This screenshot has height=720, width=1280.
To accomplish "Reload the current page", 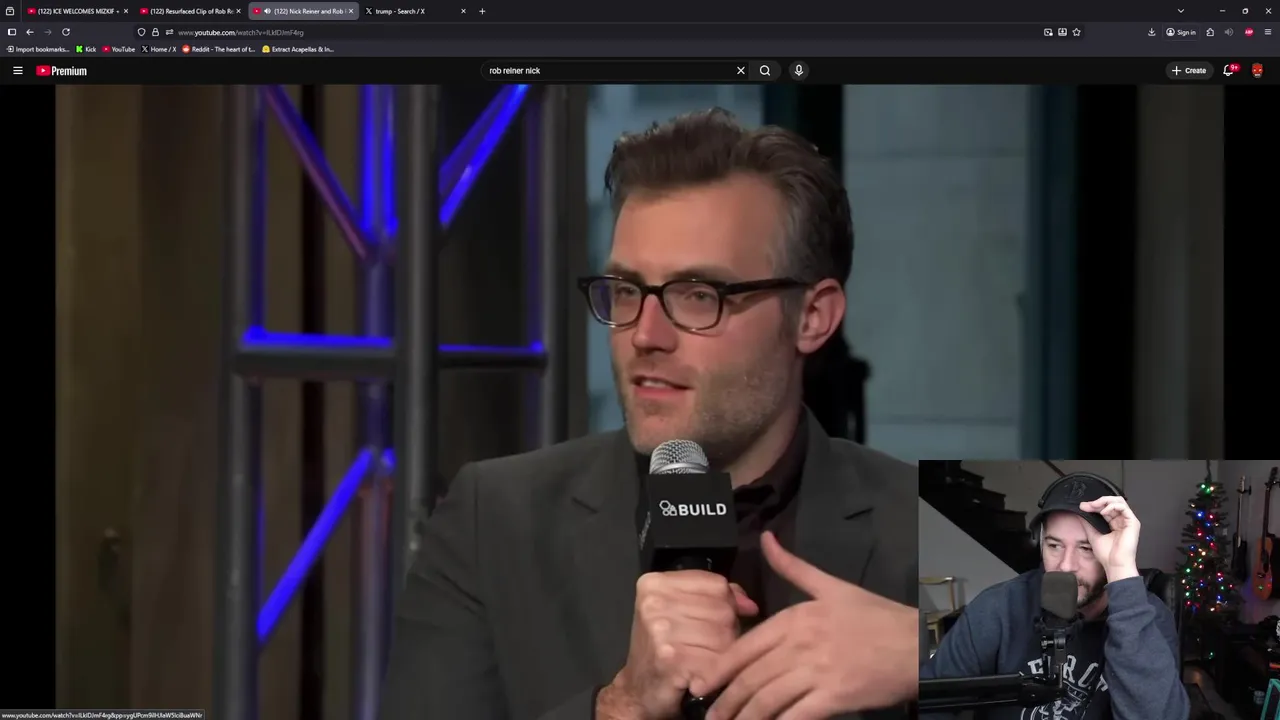I will (x=66, y=32).
